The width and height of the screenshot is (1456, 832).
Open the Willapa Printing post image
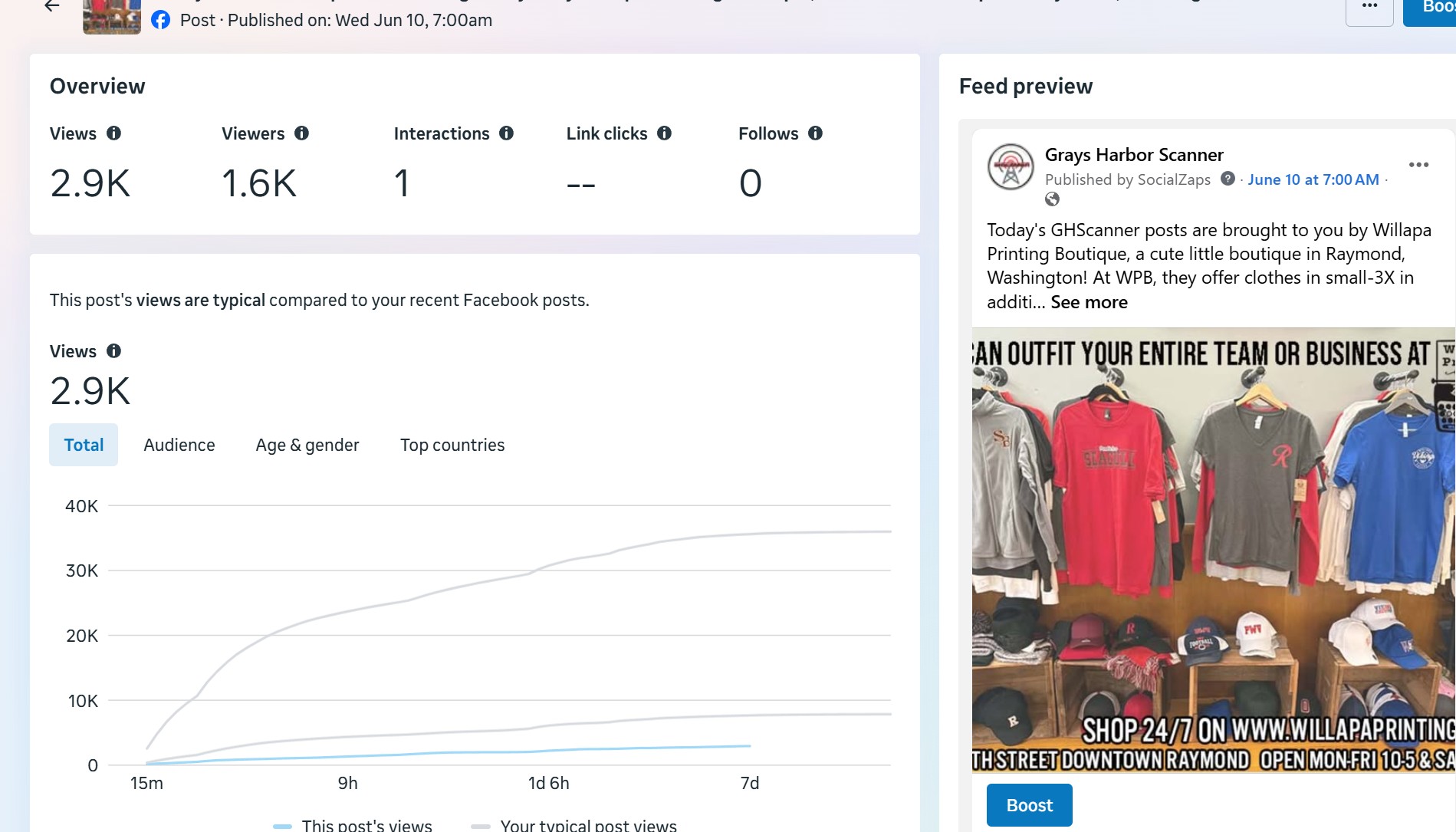[1214, 550]
